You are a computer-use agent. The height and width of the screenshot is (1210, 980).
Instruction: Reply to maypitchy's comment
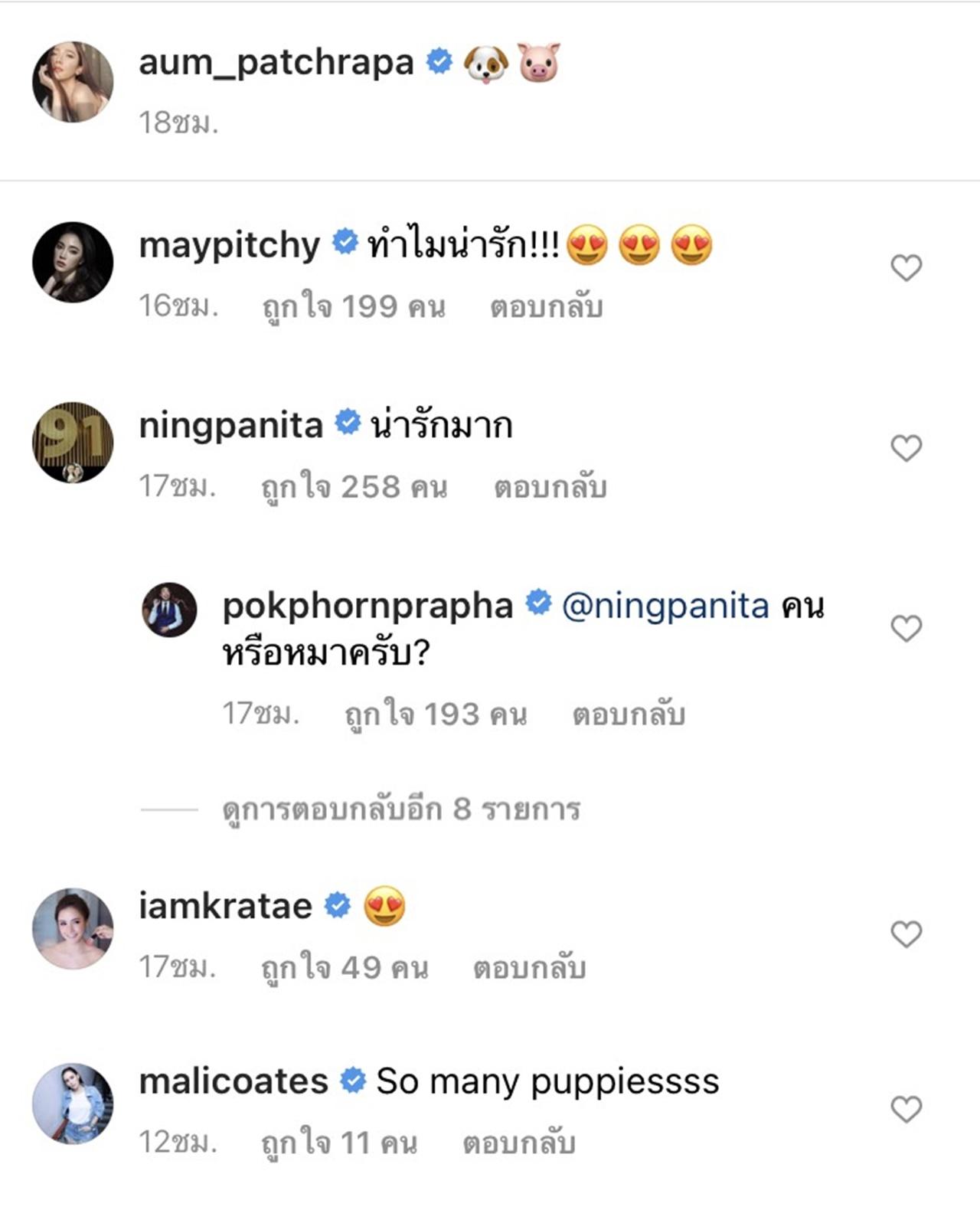[546, 307]
